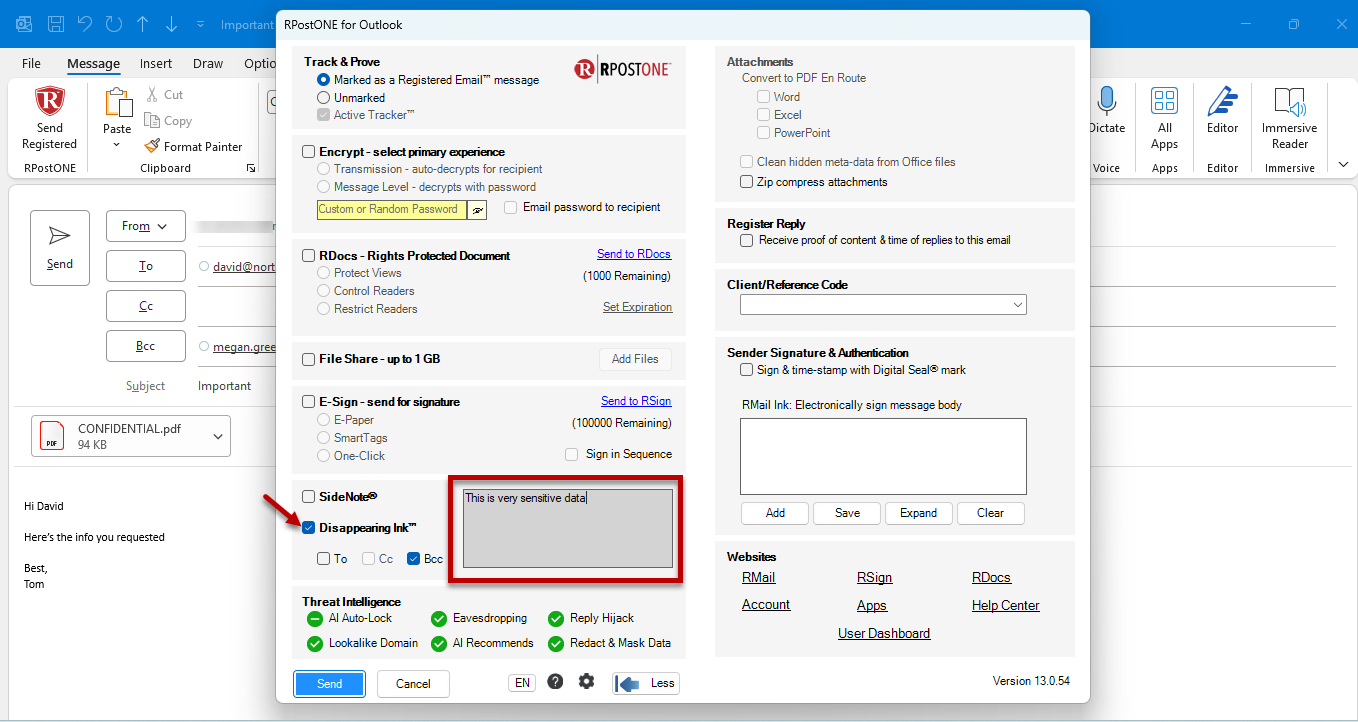This screenshot has width=1358, height=722.
Task: Click the Outlook Send paper plane button
Action: click(60, 248)
